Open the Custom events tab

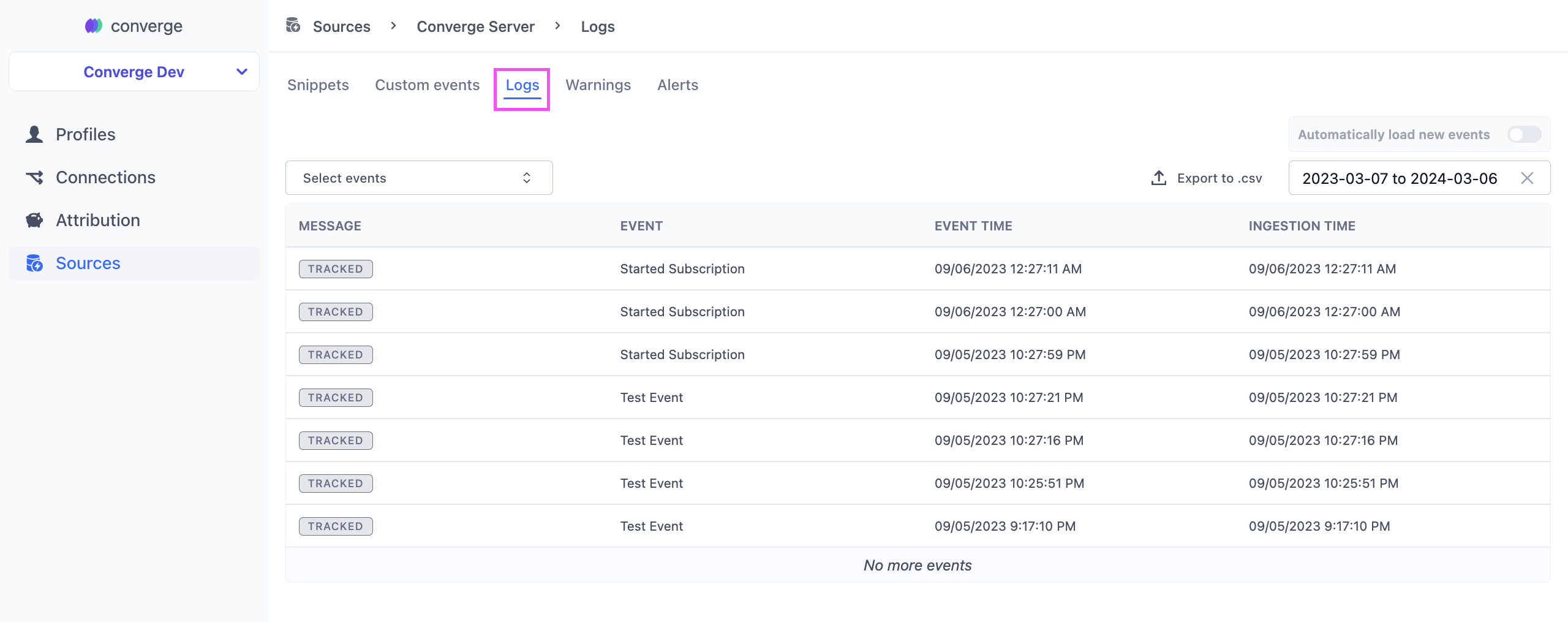tap(427, 85)
